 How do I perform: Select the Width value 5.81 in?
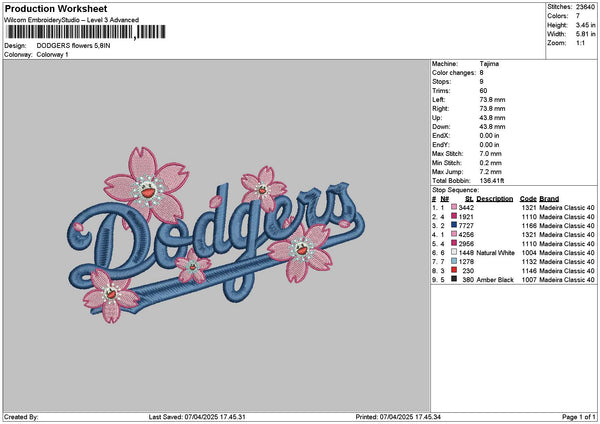point(585,34)
